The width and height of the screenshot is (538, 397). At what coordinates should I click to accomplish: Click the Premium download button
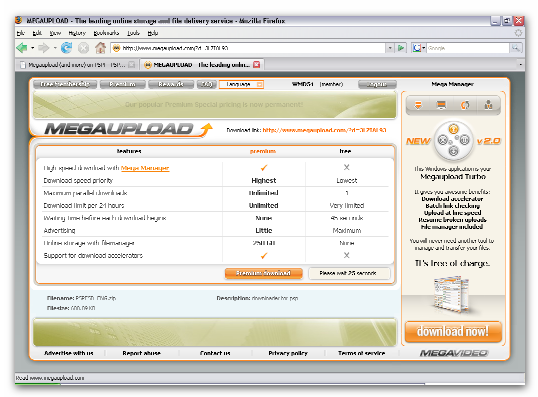264,273
